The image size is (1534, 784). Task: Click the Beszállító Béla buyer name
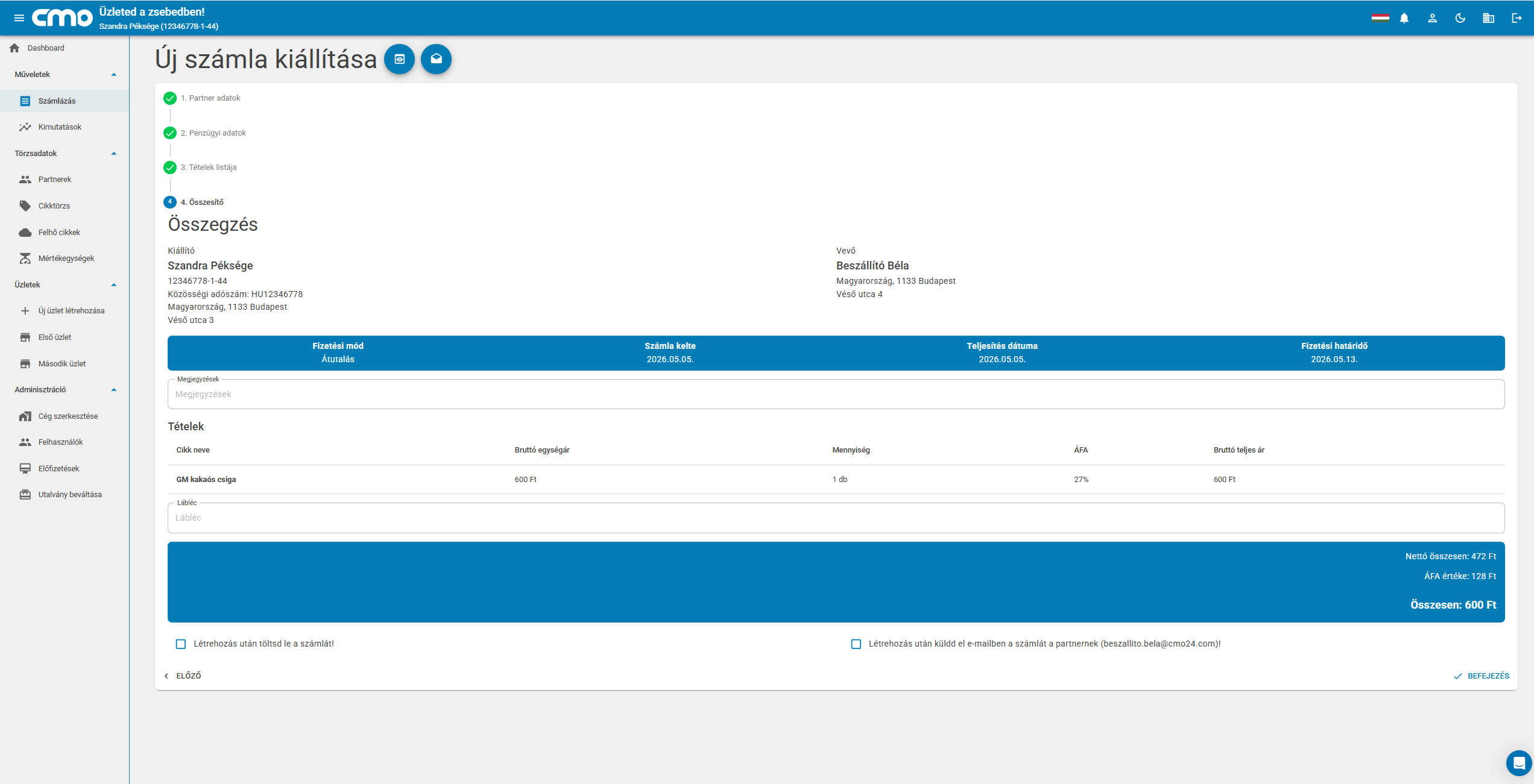873,266
